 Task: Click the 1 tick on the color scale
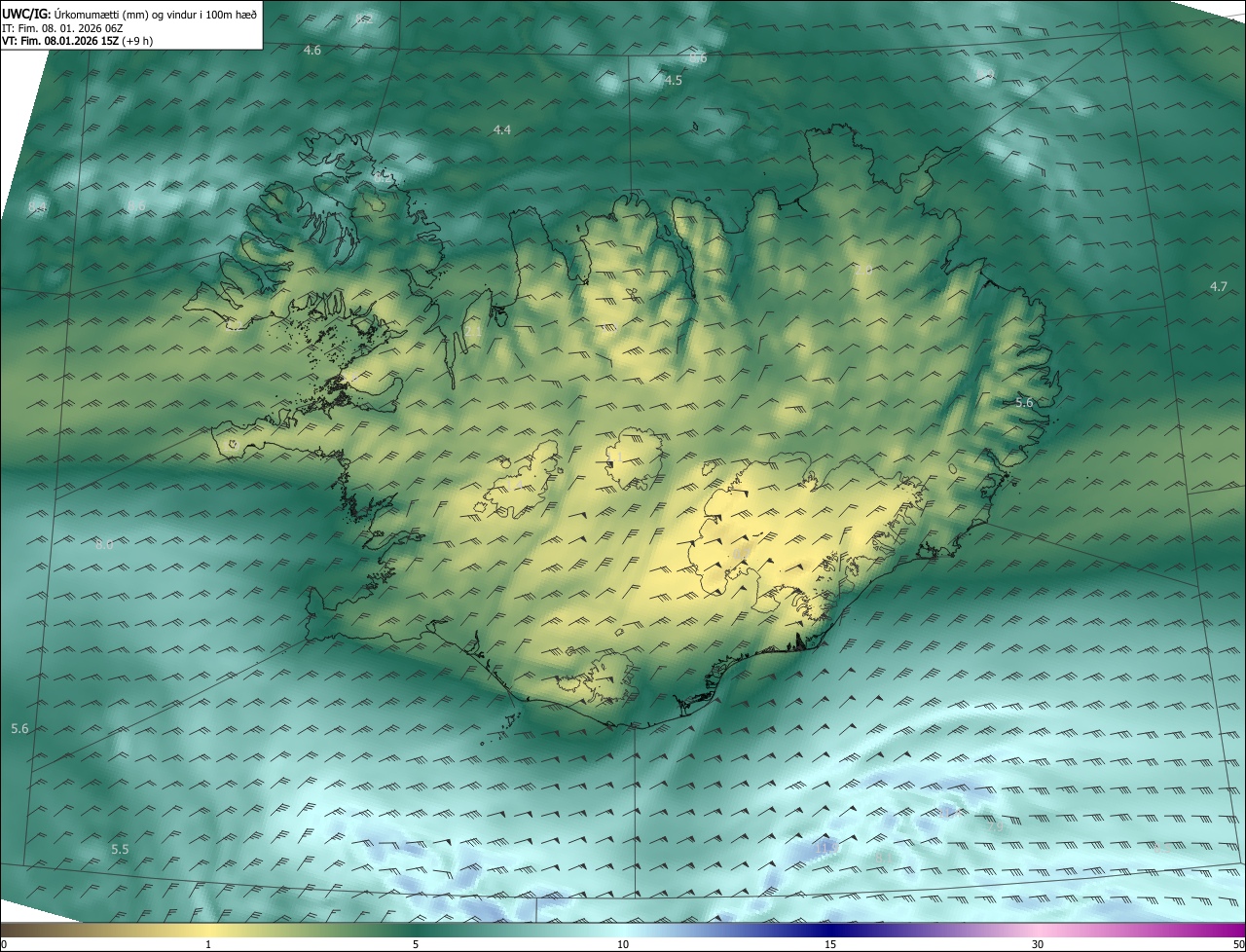tap(208, 944)
